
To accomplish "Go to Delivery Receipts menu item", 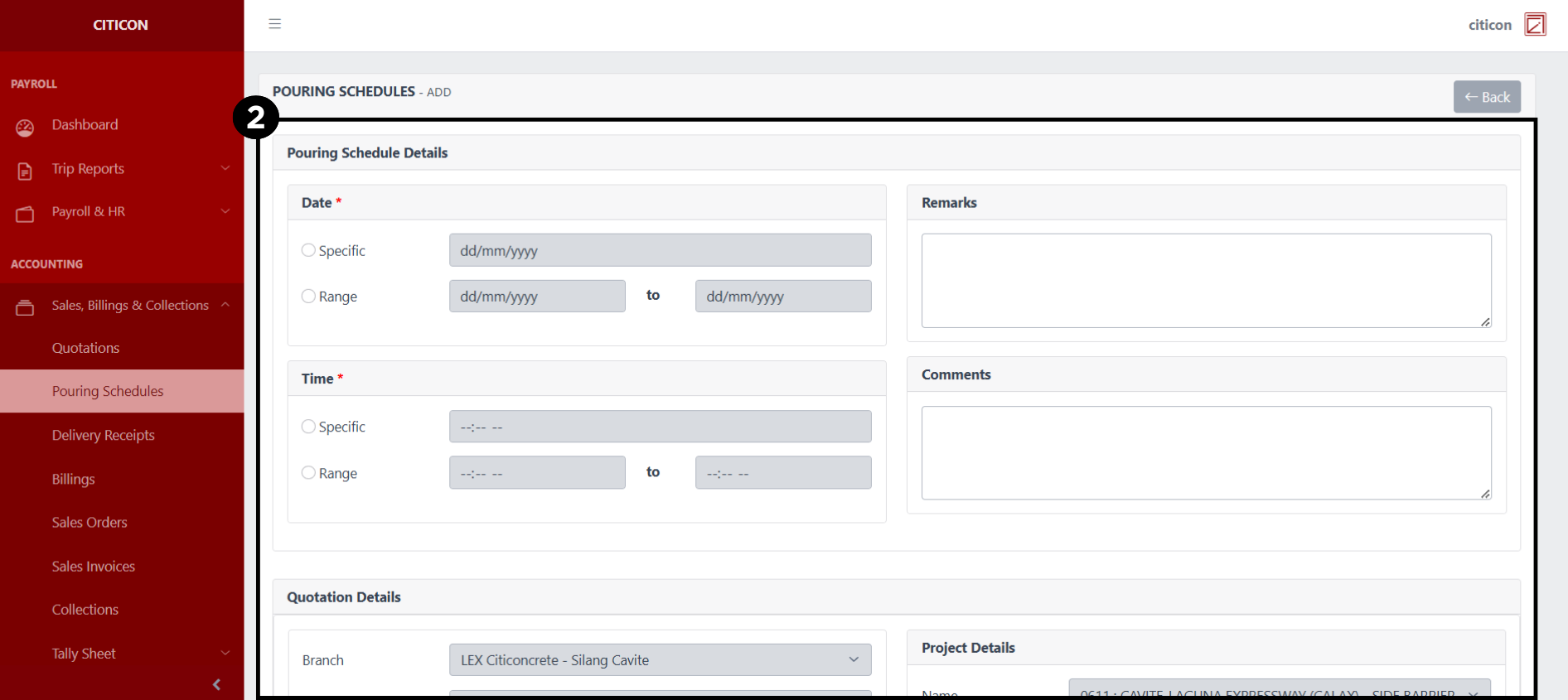I will pos(104,435).
